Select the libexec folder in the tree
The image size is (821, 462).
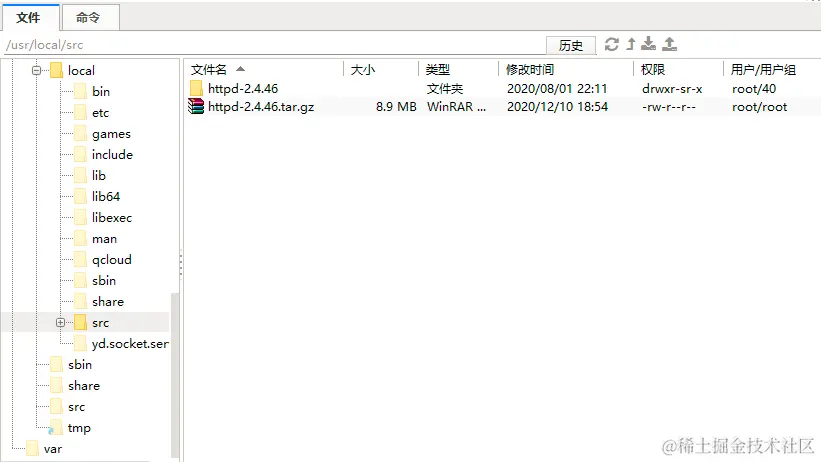pos(112,217)
